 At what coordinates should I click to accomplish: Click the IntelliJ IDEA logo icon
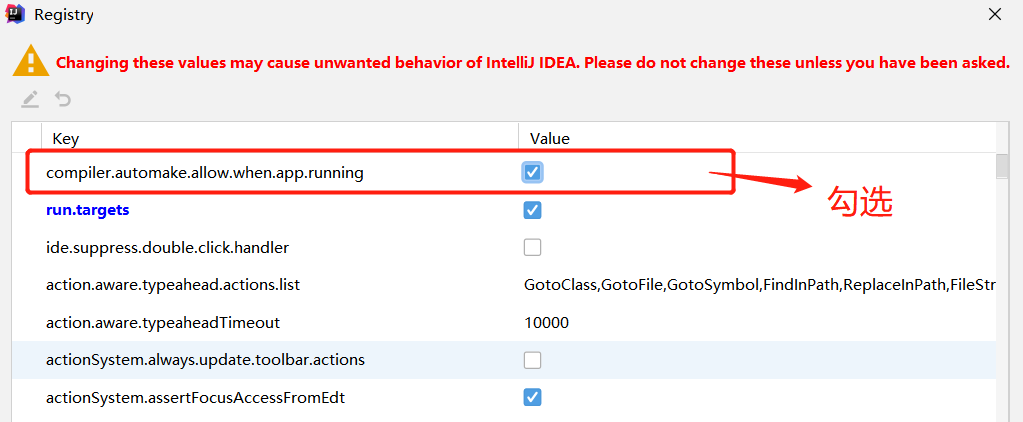click(x=16, y=15)
